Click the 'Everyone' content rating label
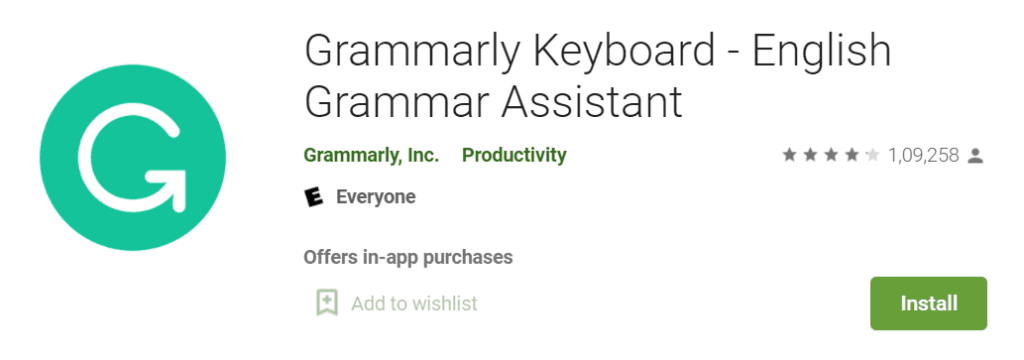Image resolution: width=1024 pixels, height=360 pixels. [x=376, y=196]
